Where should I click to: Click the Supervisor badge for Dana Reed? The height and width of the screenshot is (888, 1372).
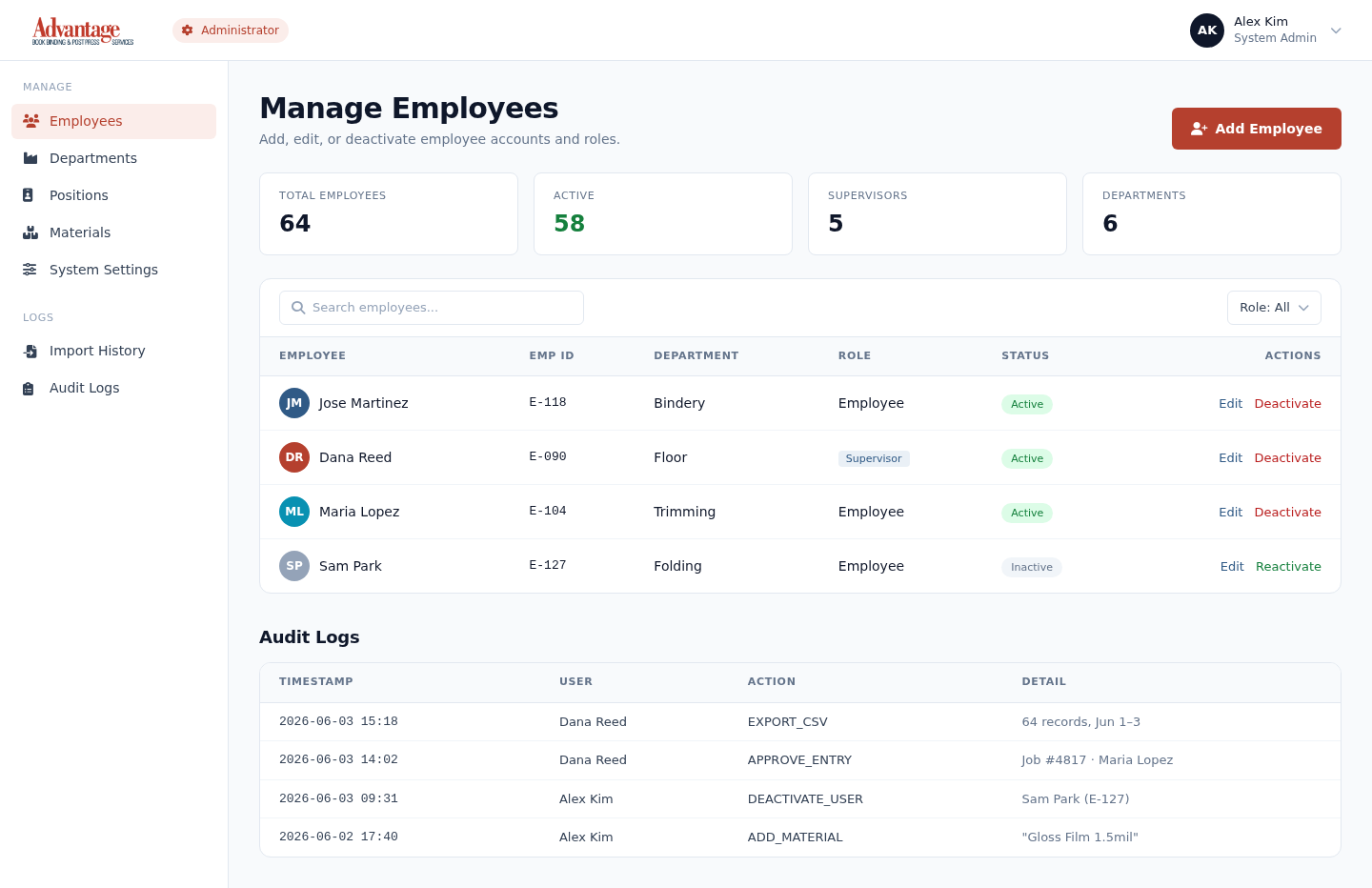point(874,458)
